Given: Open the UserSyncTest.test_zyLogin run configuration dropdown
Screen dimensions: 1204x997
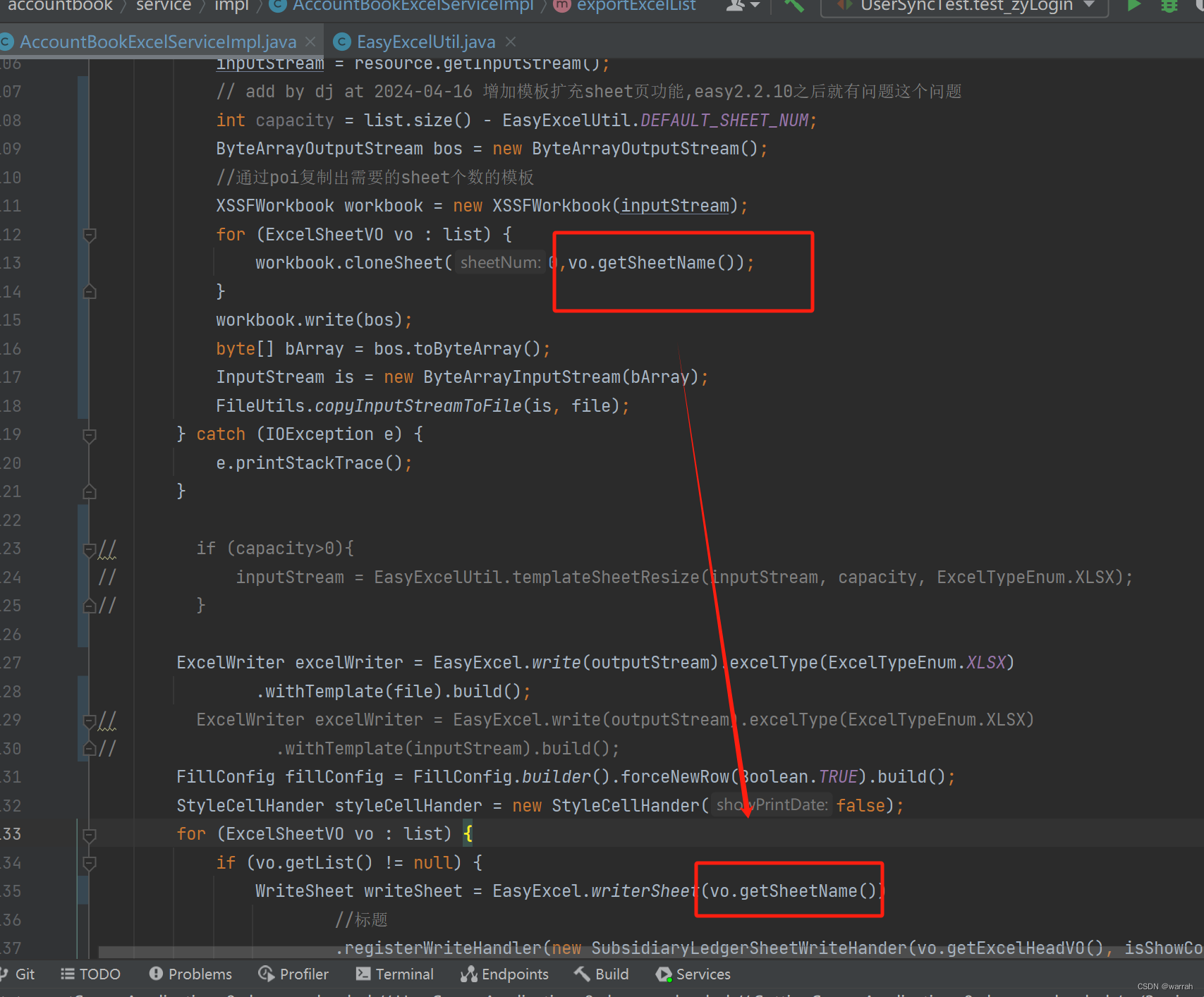Looking at the screenshot, I should pos(966,6).
